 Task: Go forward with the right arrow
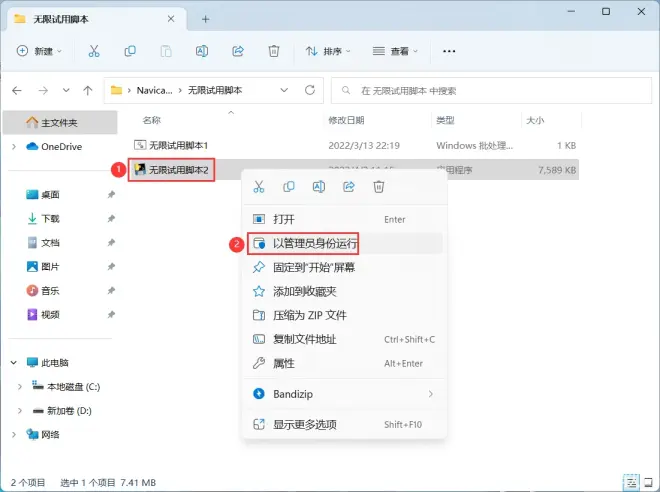43,90
